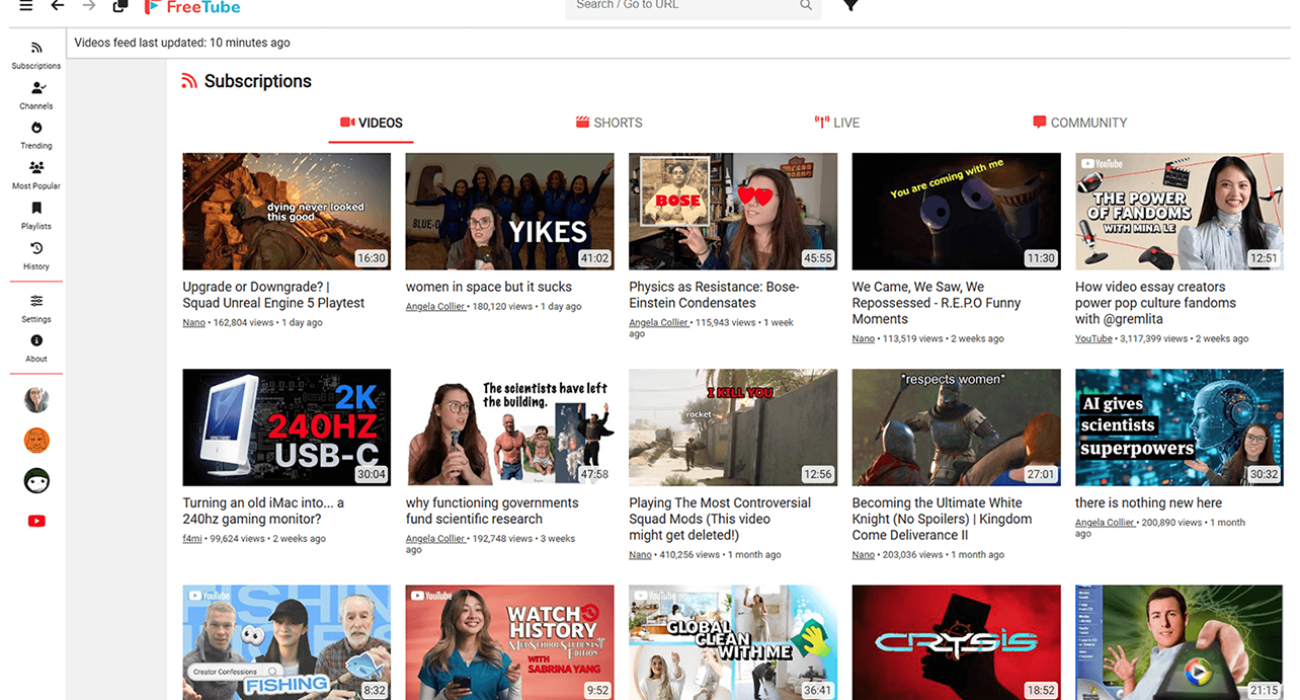Play the Crysis video thumbnail
Viewport: 1300px width, 700px height.
(x=955, y=643)
